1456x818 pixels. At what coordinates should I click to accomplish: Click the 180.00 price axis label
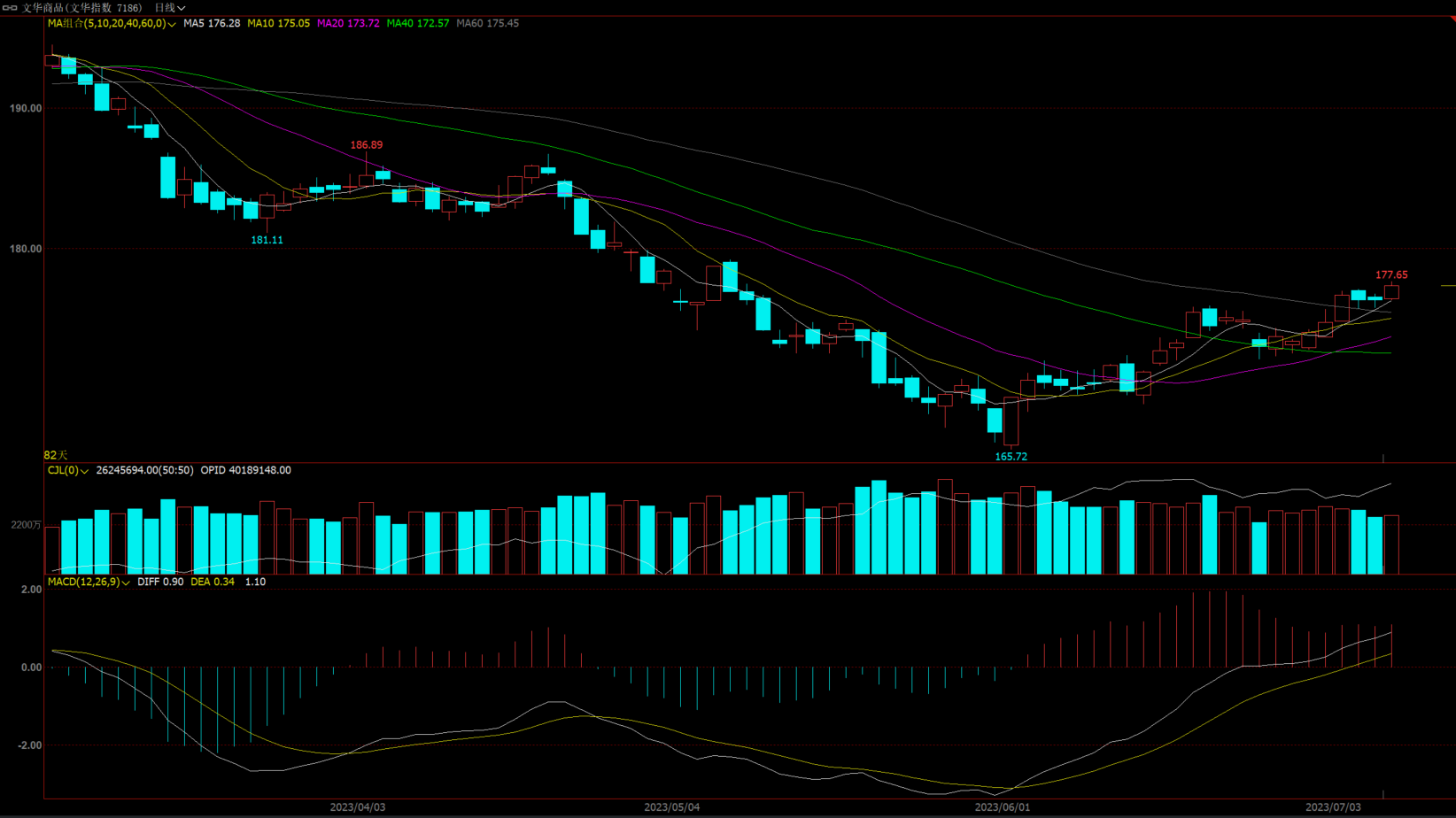click(26, 250)
